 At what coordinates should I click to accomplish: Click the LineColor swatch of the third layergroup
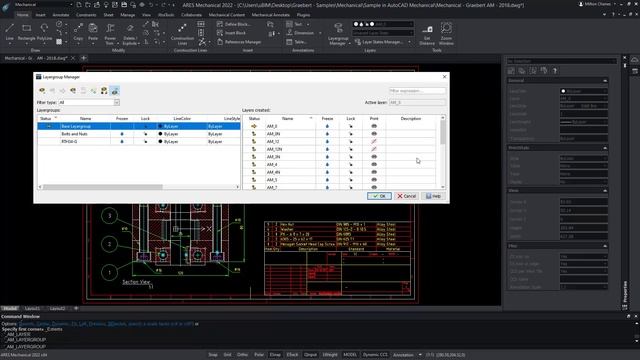(x=160, y=142)
